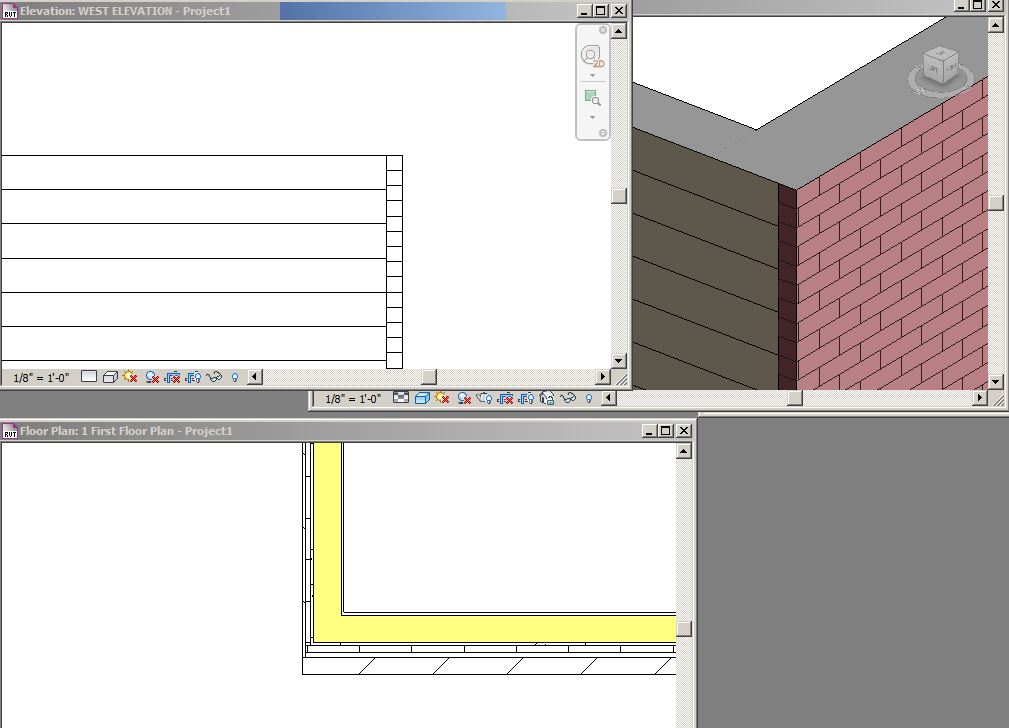Click the Zoom in Region tool

pyautogui.click(x=592, y=98)
